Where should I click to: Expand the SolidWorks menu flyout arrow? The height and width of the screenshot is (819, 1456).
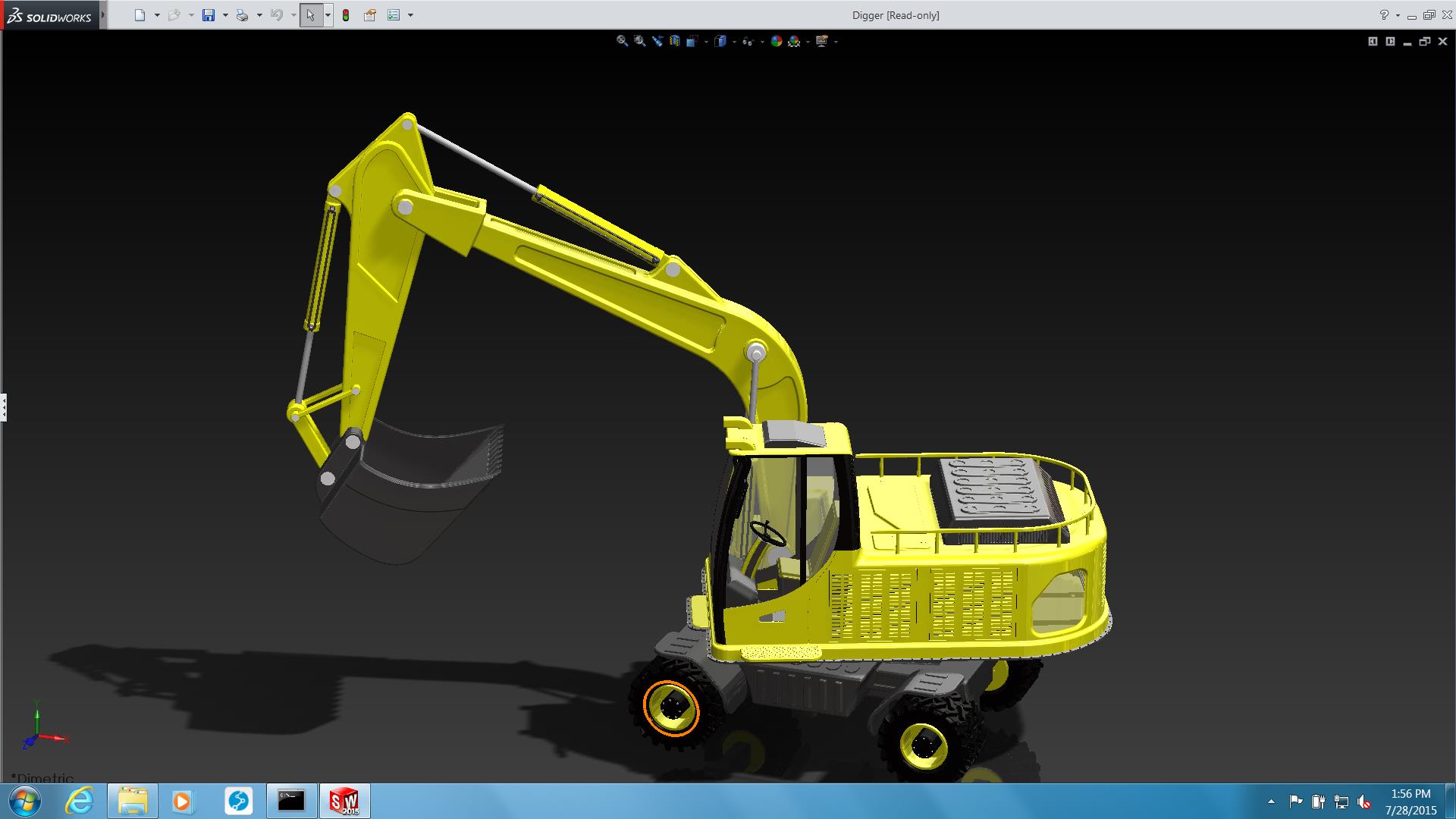click(x=103, y=15)
